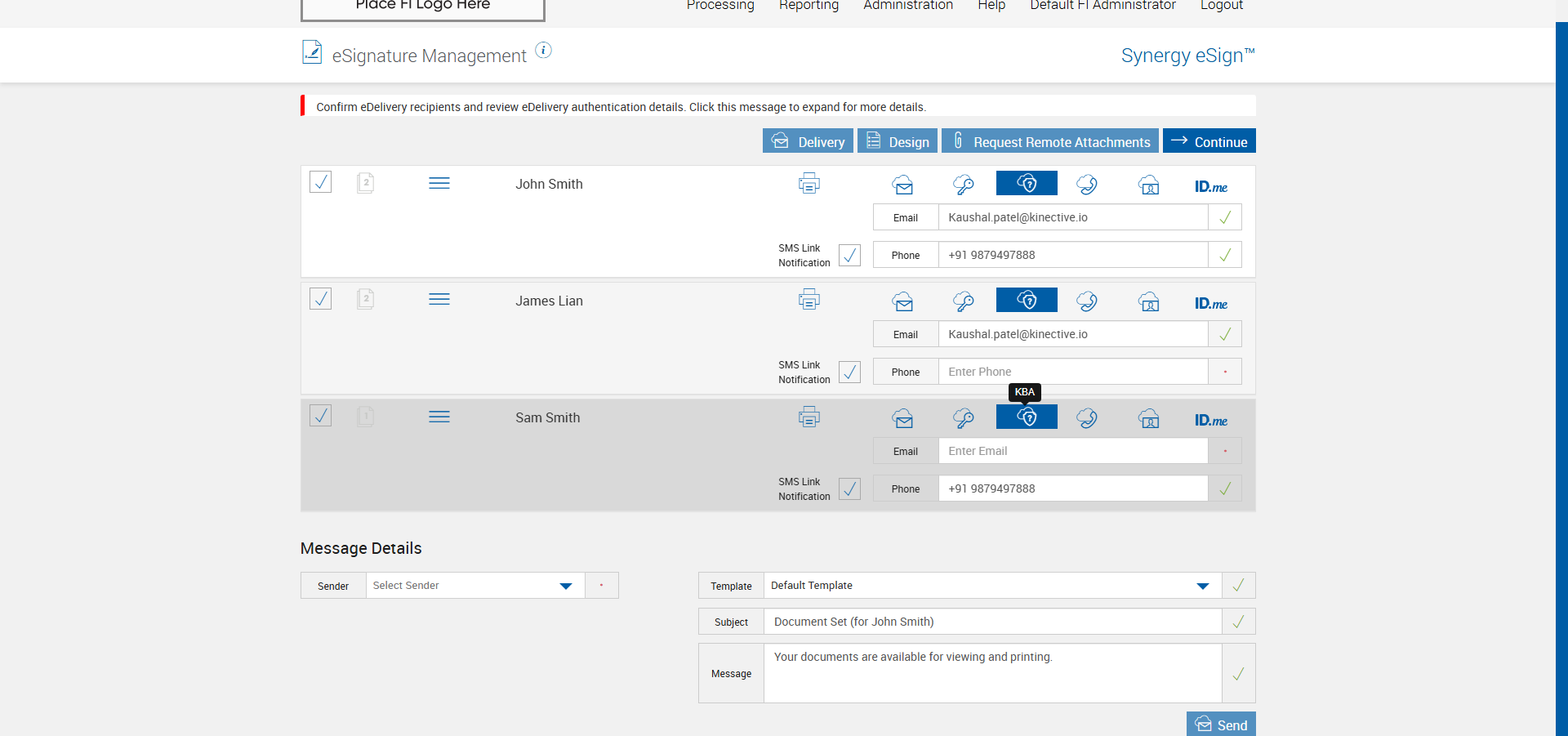This screenshot has height=736, width=1568.
Task: Uncheck the James Lian recipient checkbox
Action: coord(321,299)
